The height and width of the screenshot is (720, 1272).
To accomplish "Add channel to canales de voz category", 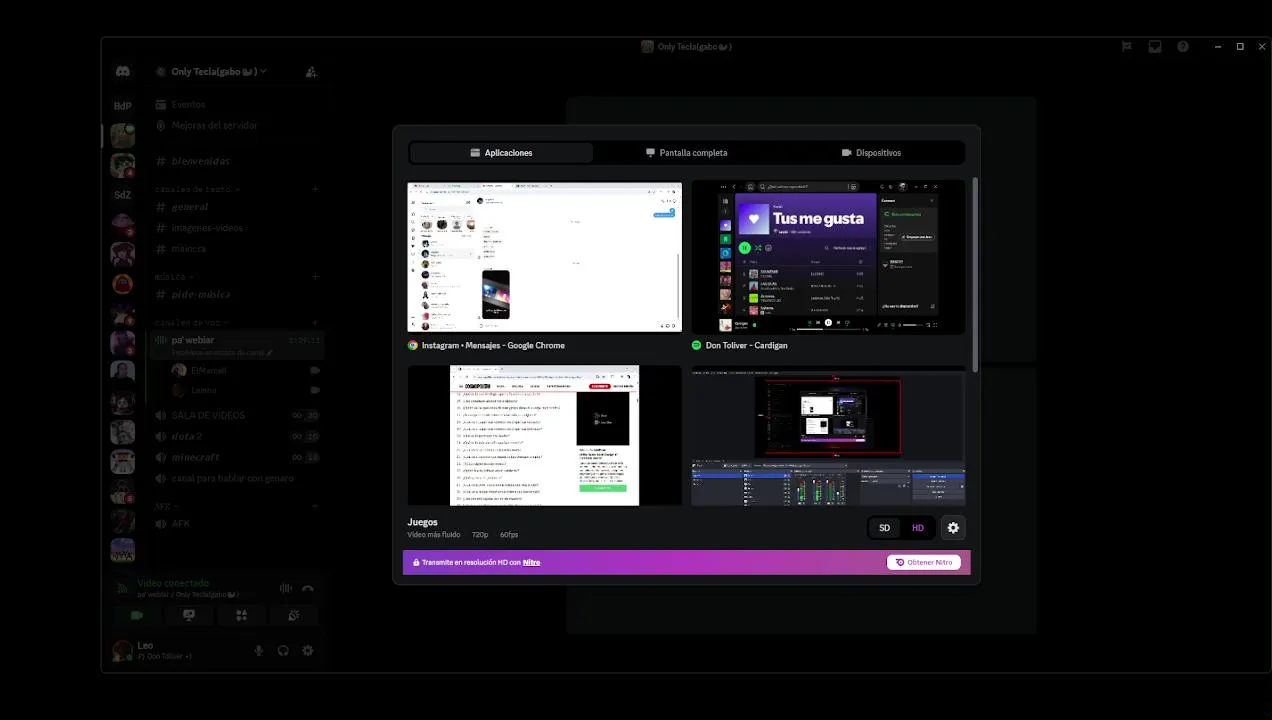I will pos(315,323).
